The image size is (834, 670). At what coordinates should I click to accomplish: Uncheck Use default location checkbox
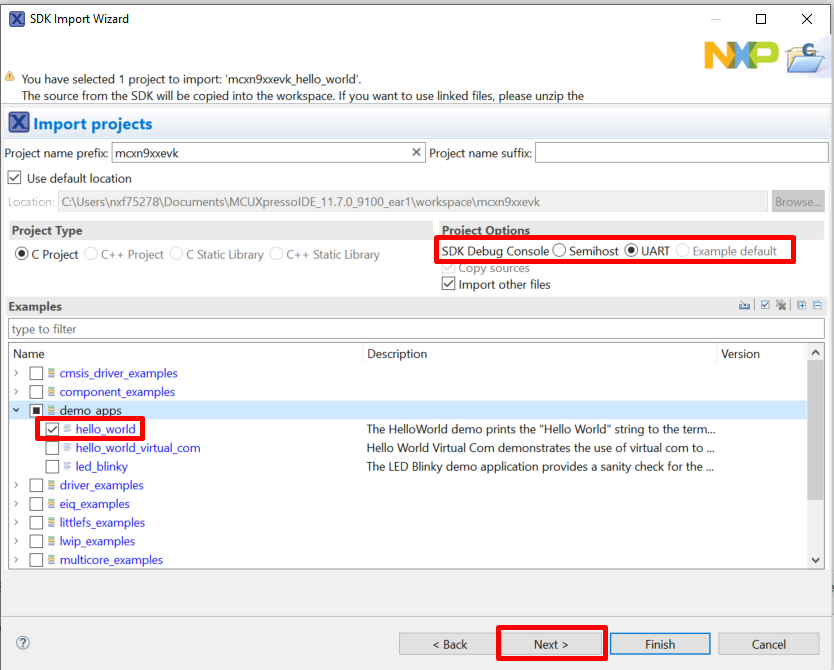pos(14,178)
